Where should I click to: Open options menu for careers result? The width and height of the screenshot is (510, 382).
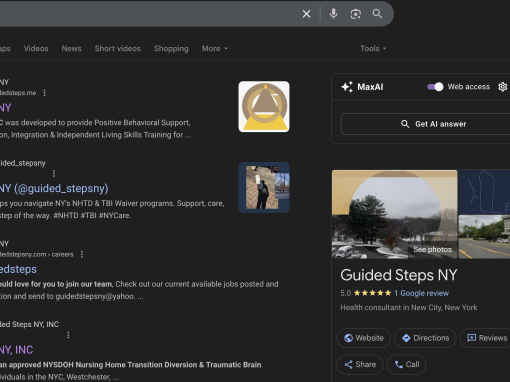82,255
